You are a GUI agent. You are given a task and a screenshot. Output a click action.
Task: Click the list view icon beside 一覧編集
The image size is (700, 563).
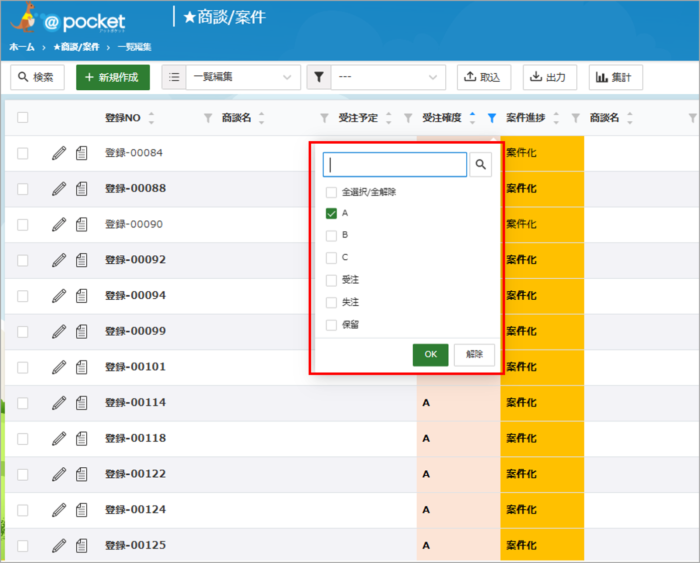174,77
